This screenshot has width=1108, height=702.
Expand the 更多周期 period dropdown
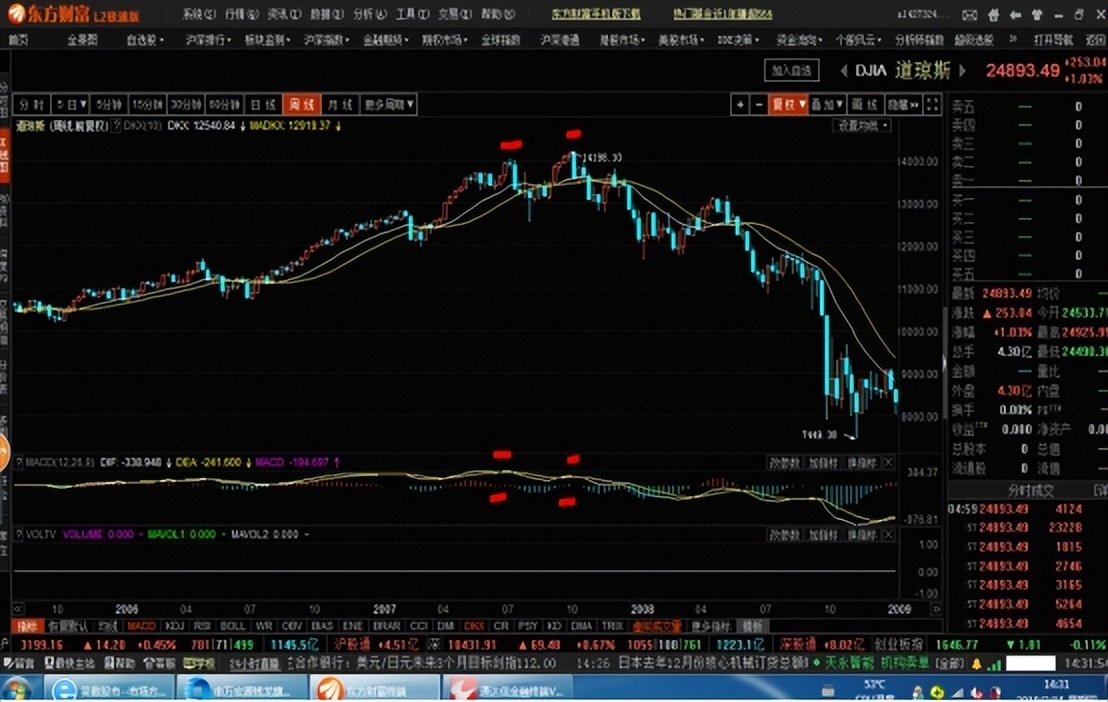pyautogui.click(x=388, y=103)
